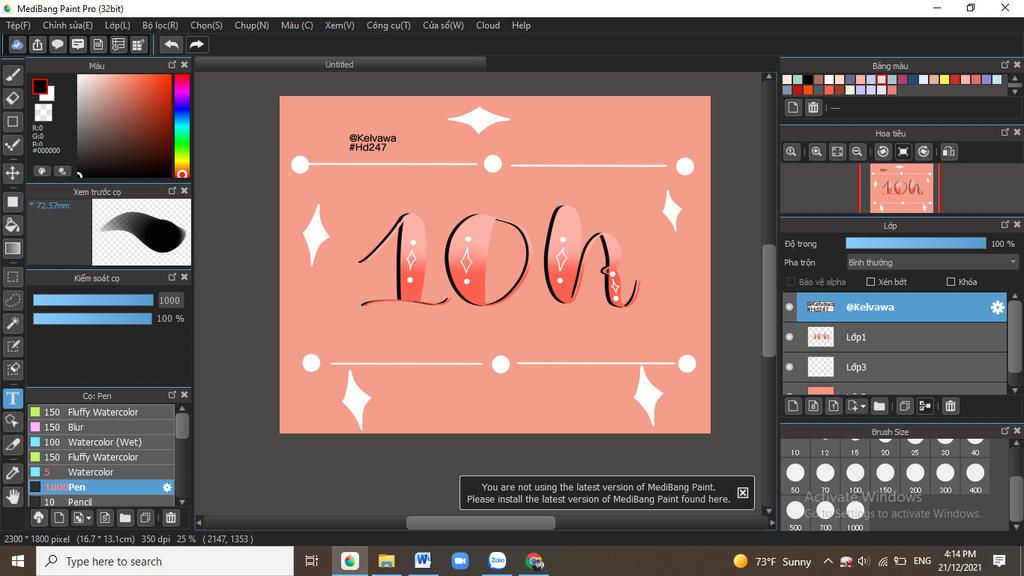The image size is (1024, 576).
Task: Open Zalo from the taskbar
Action: [x=497, y=561]
